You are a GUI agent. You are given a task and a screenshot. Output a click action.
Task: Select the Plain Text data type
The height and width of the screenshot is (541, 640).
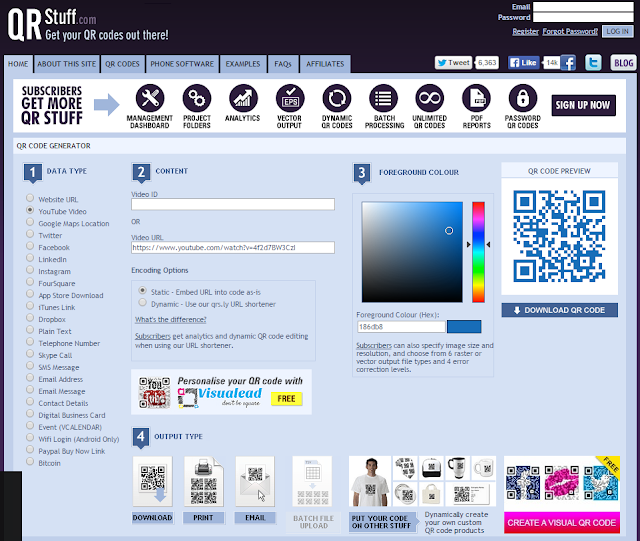(x=30, y=329)
